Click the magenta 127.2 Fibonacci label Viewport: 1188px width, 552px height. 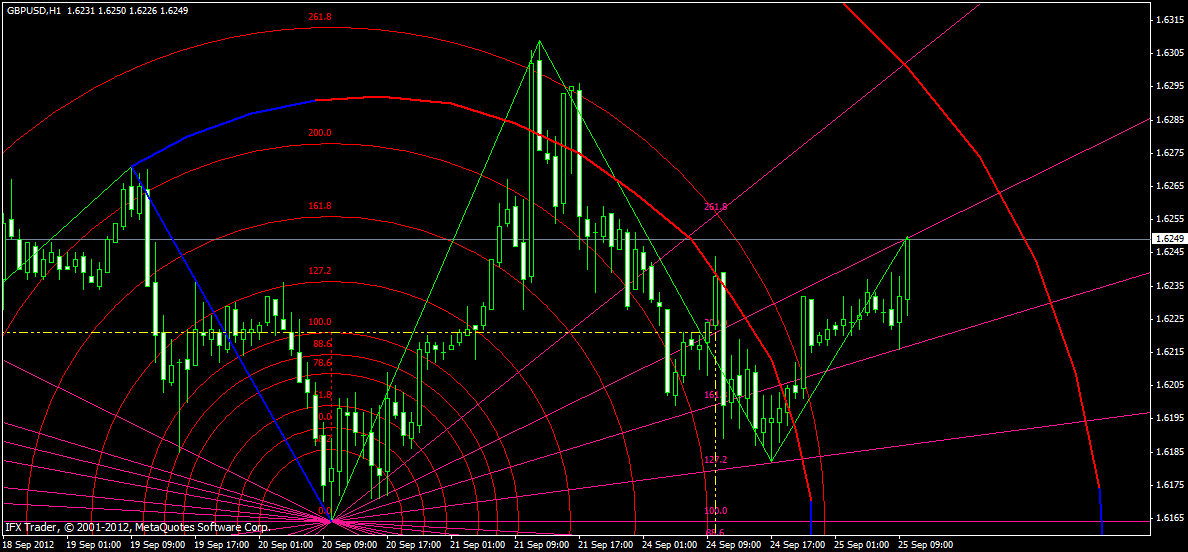point(715,460)
